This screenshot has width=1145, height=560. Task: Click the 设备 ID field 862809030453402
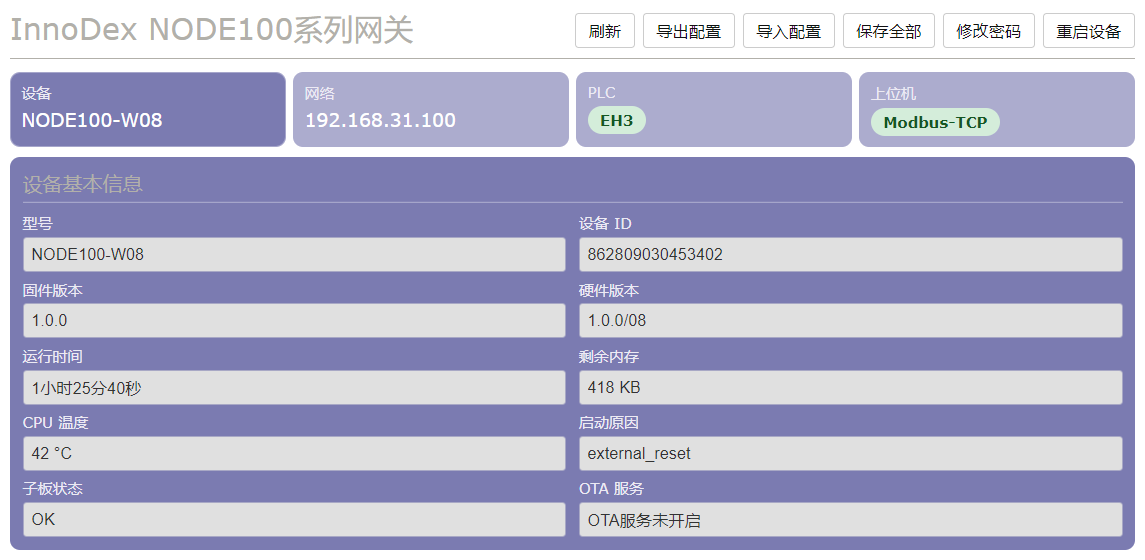click(x=851, y=254)
